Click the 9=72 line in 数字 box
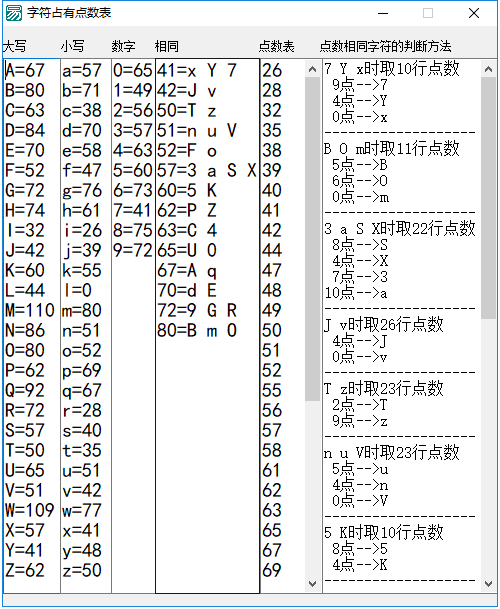 pos(133,251)
